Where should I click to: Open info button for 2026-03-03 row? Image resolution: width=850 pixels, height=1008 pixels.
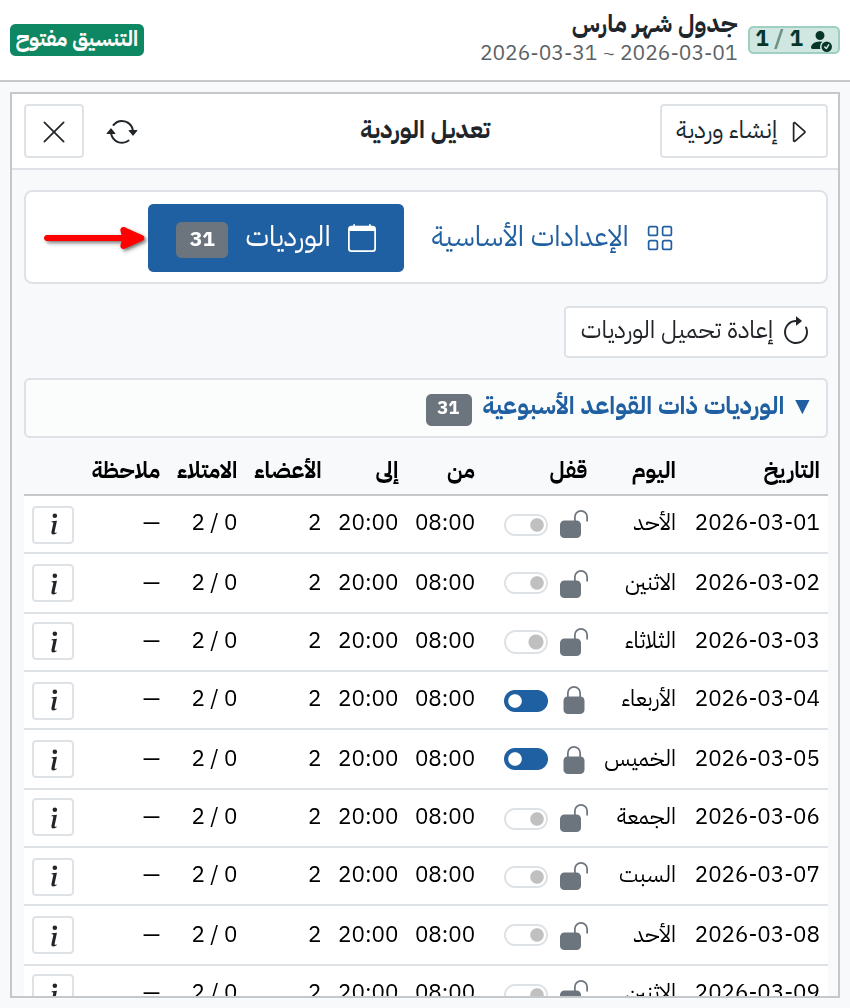click(x=53, y=642)
